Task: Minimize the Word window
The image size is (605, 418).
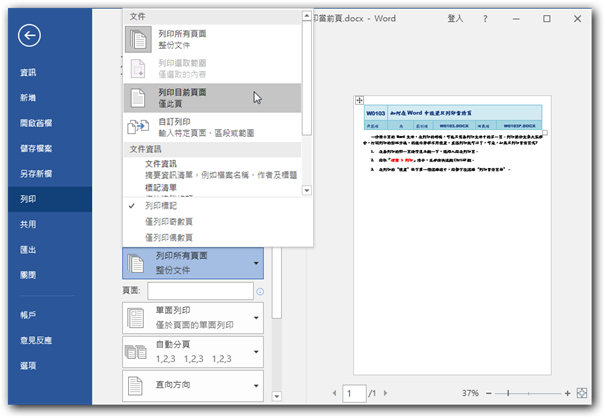Action: 516,19
